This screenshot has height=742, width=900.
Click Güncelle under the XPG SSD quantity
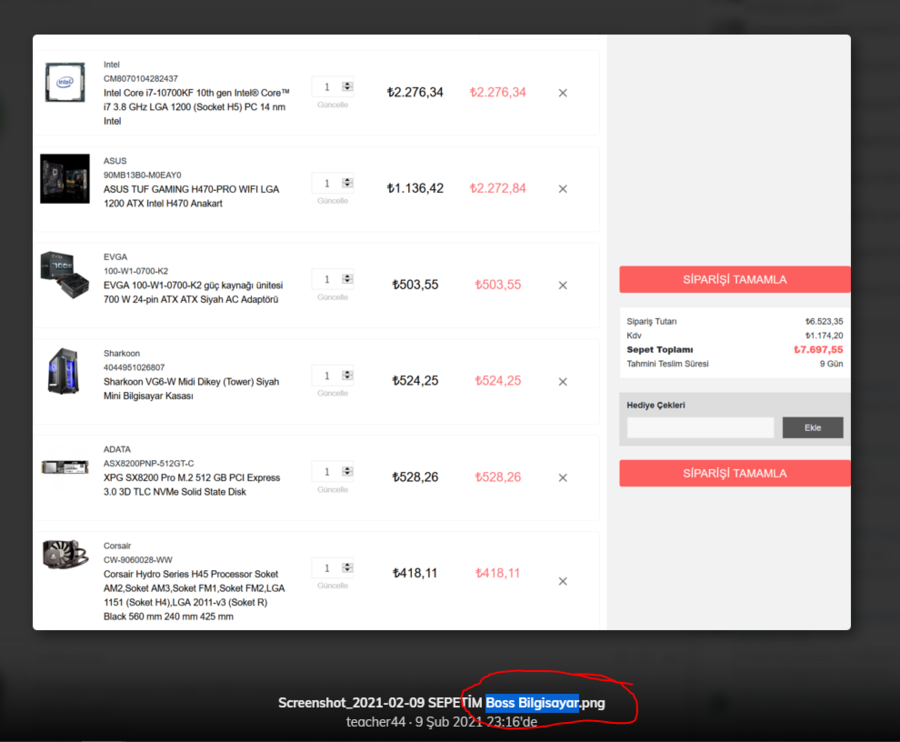332,490
